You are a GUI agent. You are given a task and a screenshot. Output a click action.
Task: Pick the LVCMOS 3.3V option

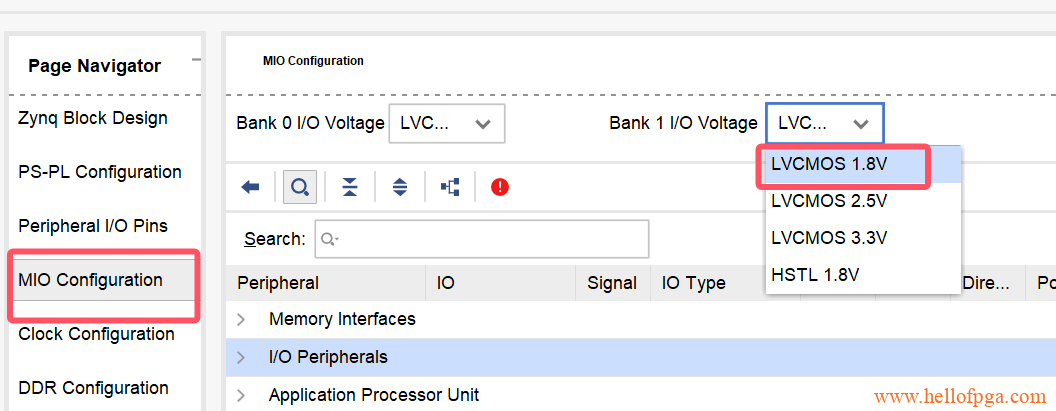(x=829, y=238)
